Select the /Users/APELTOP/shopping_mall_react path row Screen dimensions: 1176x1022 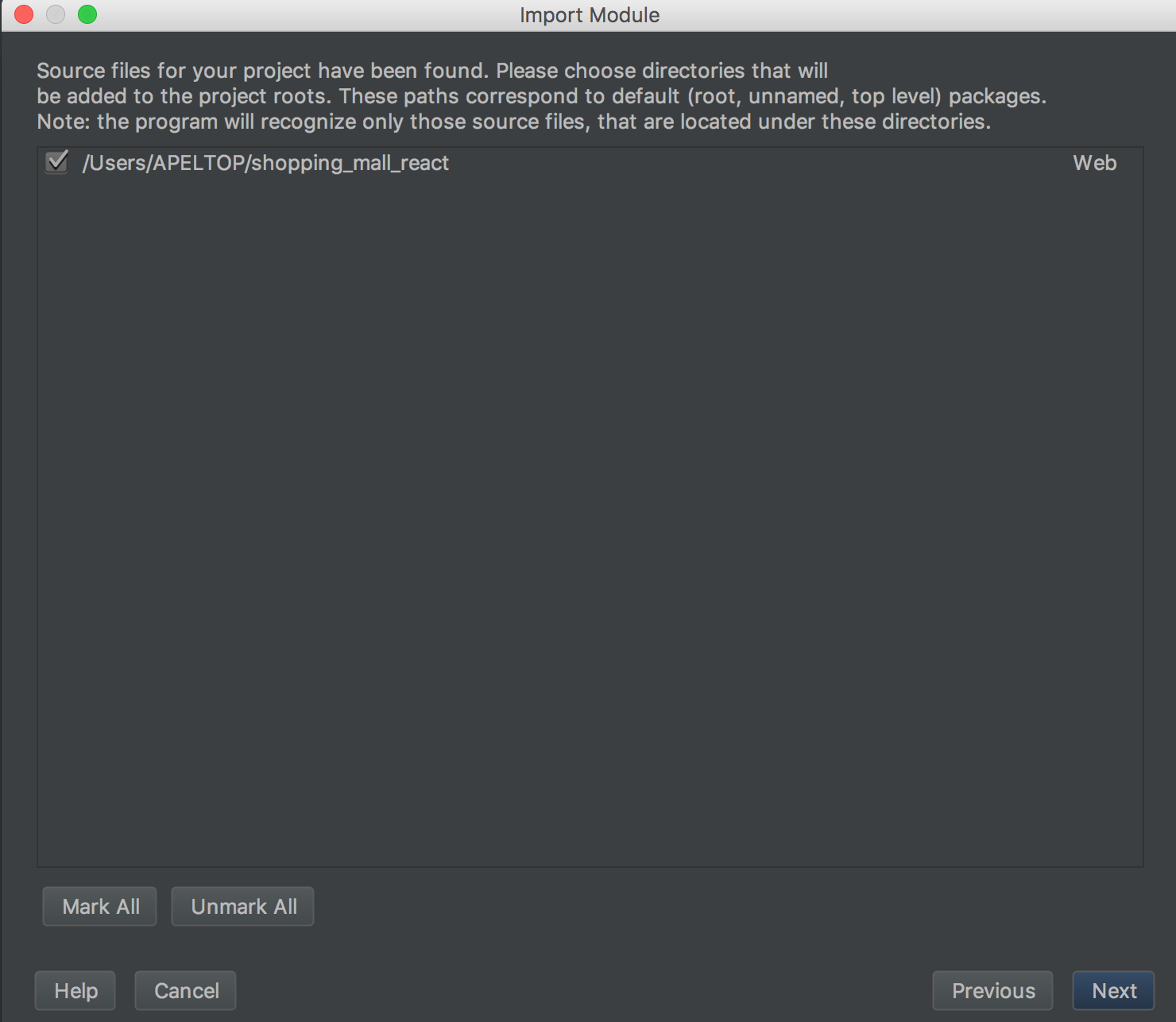pos(590,163)
